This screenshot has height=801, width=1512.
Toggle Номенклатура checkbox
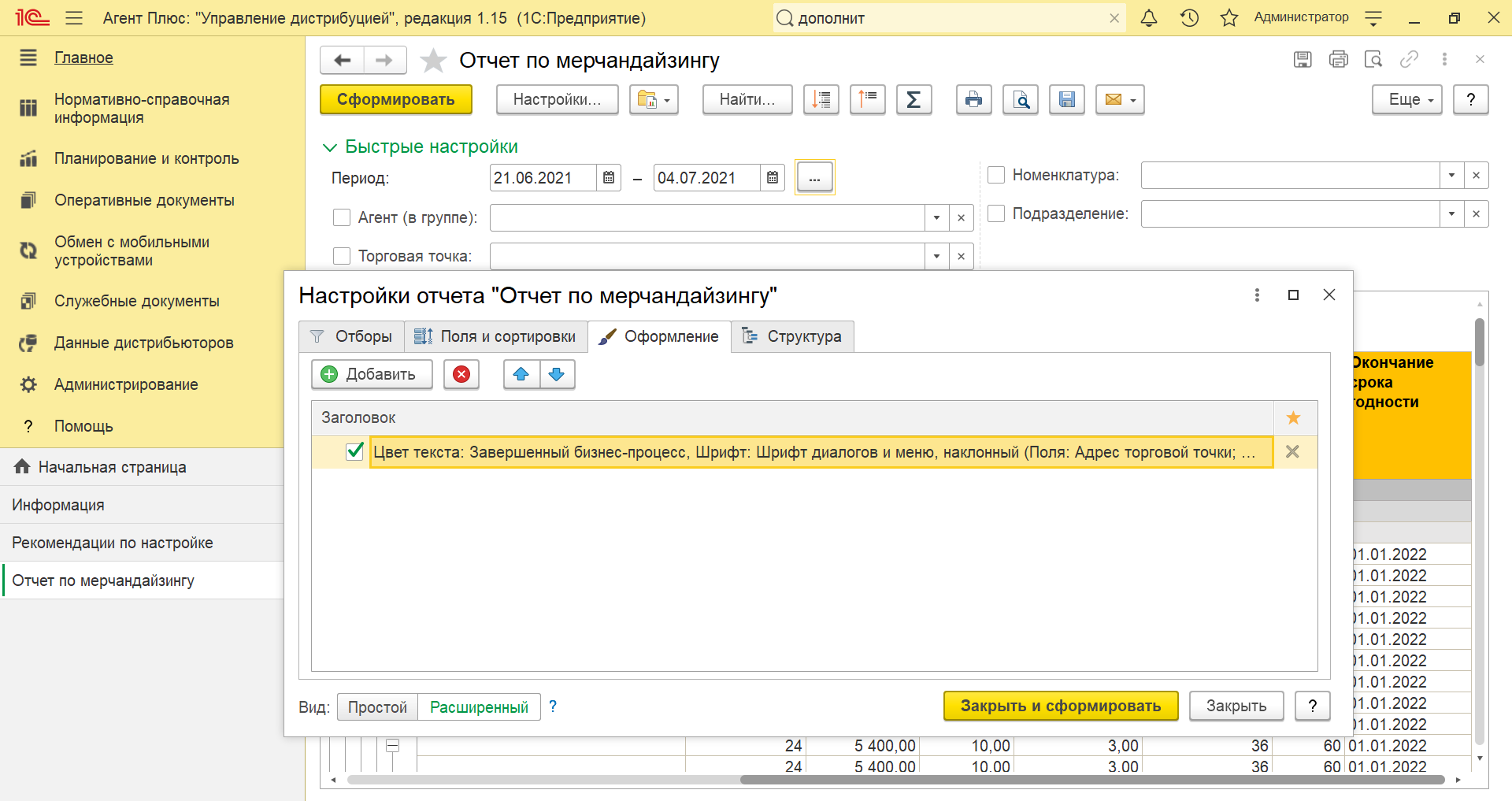click(996, 175)
